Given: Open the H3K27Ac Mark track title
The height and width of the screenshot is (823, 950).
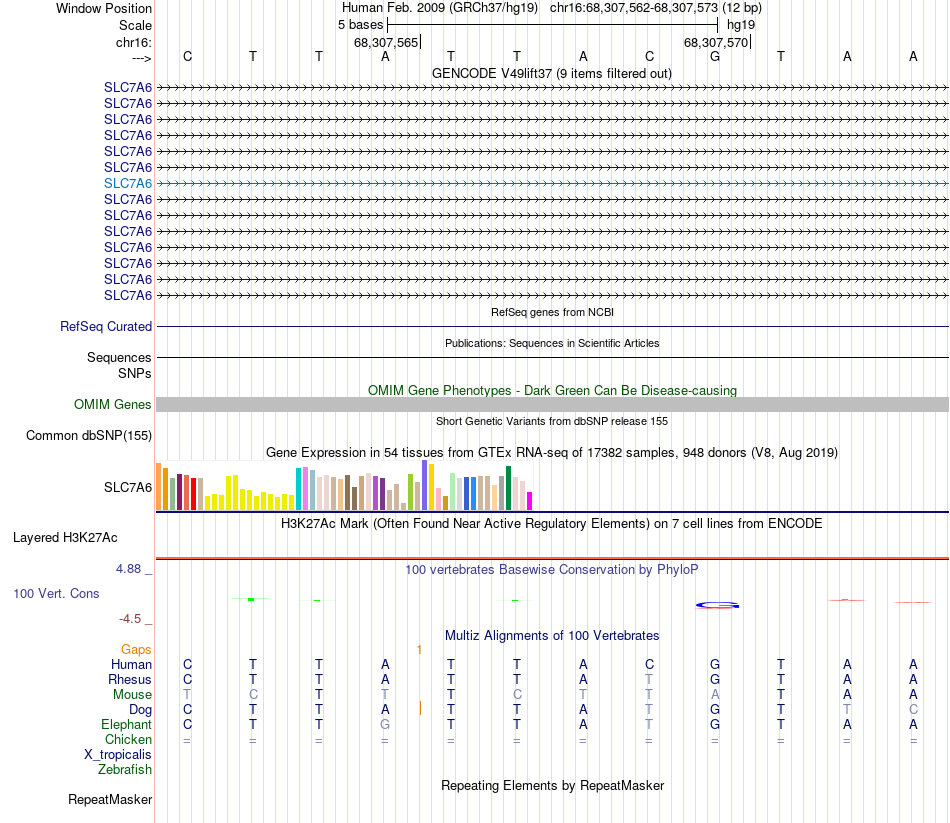Looking at the screenshot, I should click(551, 524).
